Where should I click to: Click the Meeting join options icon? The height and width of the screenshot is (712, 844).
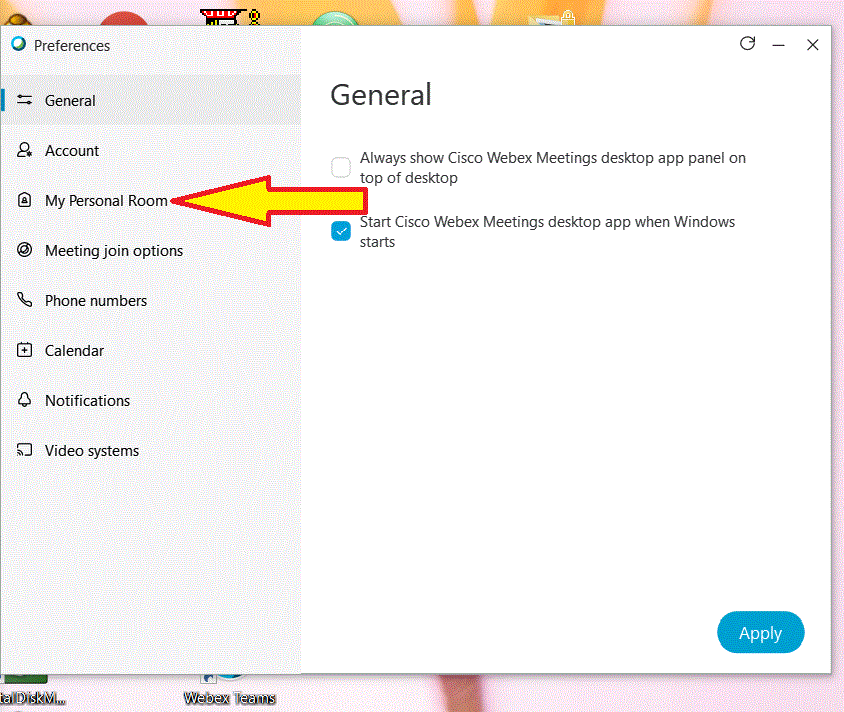24,250
